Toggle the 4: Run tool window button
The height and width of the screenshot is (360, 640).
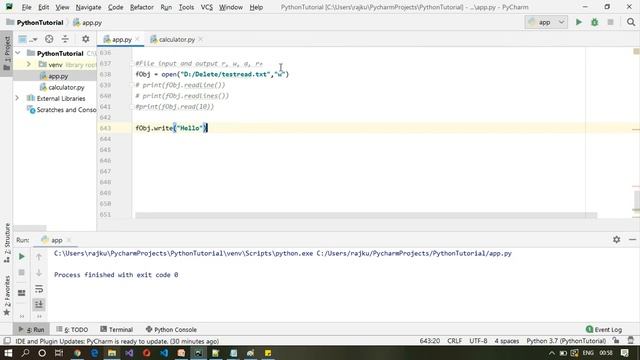31,329
